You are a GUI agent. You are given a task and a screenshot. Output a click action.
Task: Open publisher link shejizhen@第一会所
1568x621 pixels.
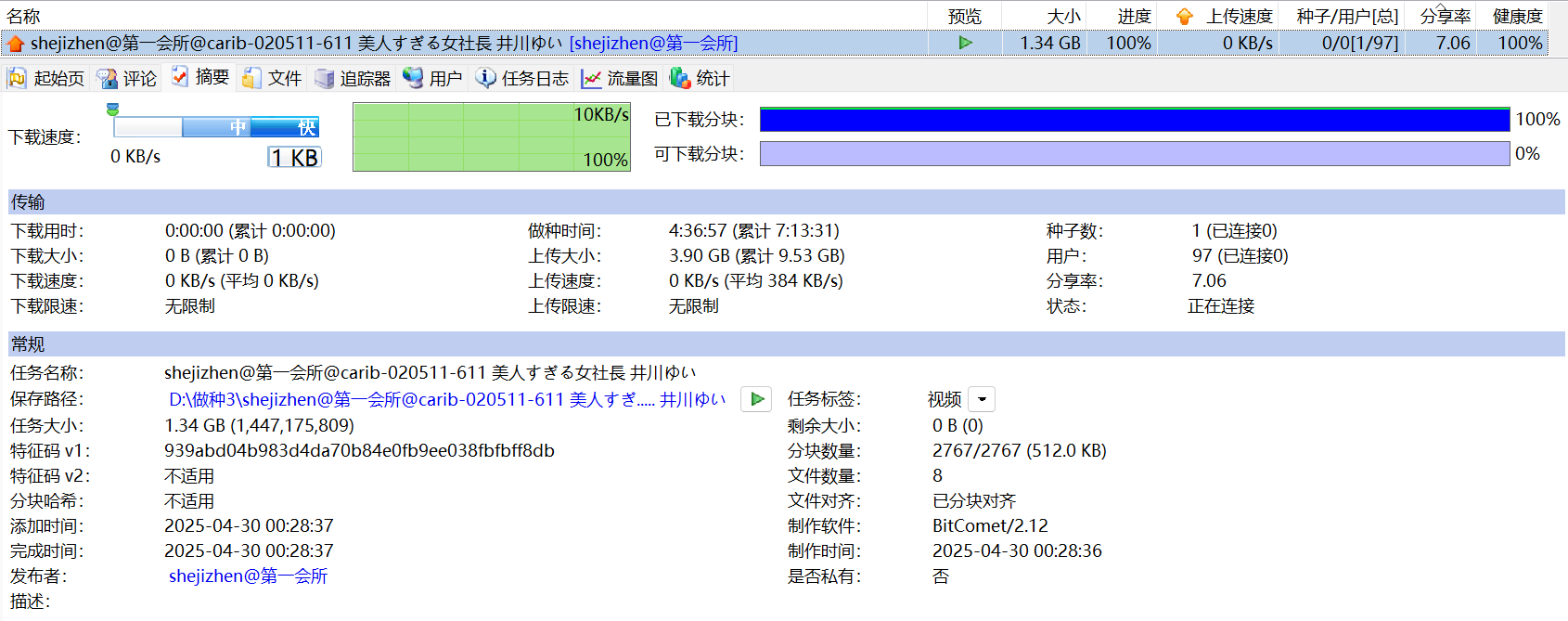point(248,576)
